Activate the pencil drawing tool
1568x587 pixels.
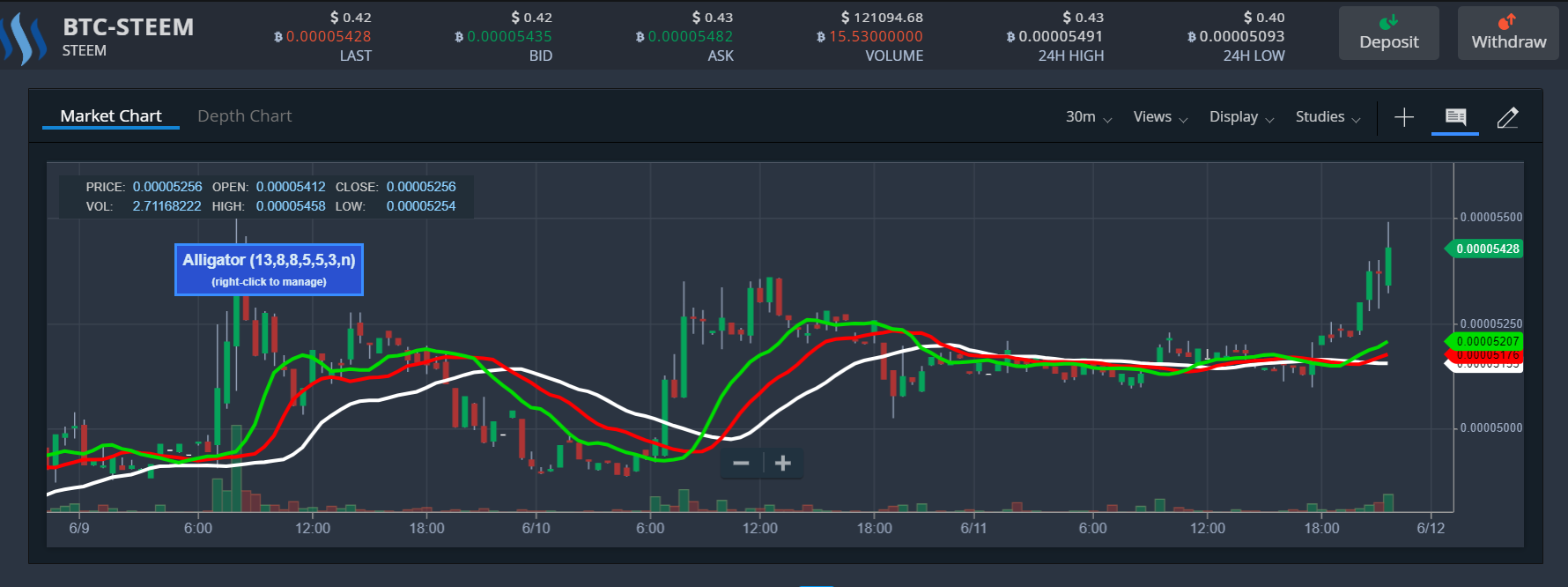coord(1507,117)
